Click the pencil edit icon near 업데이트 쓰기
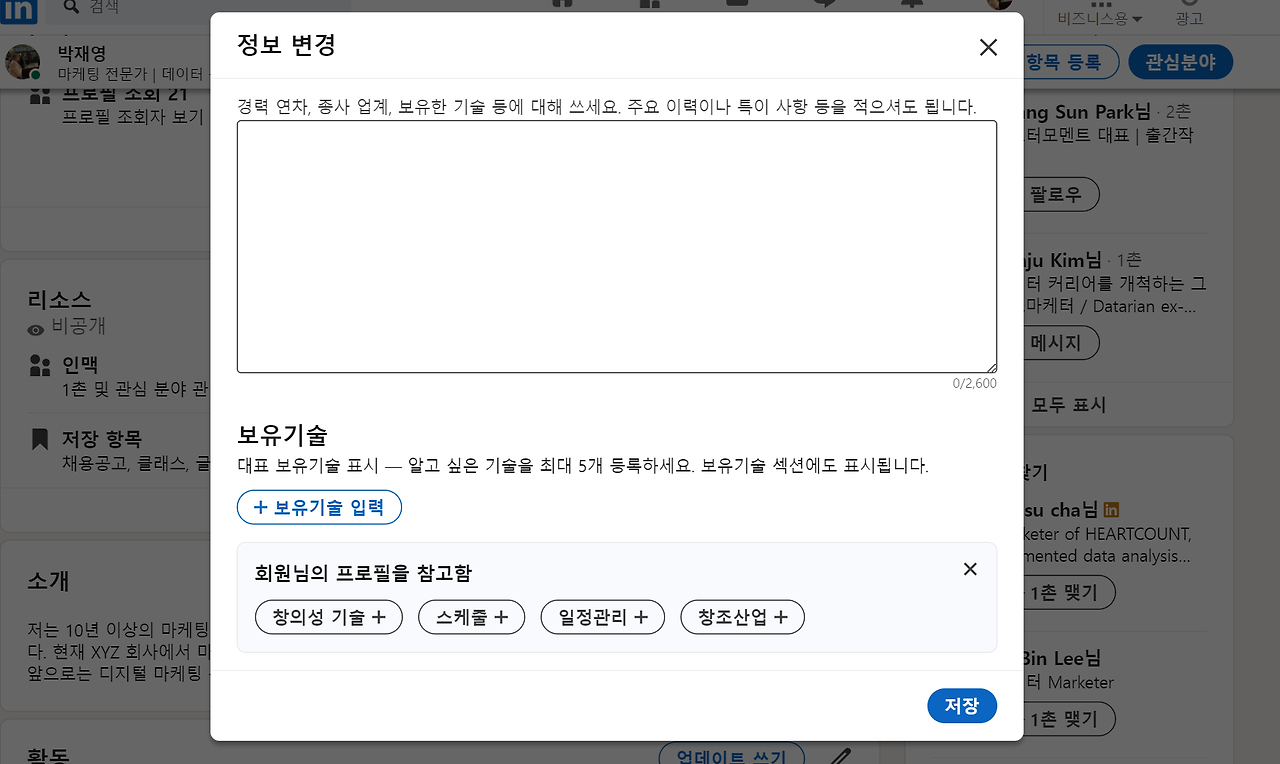The image size is (1280, 764). (x=838, y=757)
